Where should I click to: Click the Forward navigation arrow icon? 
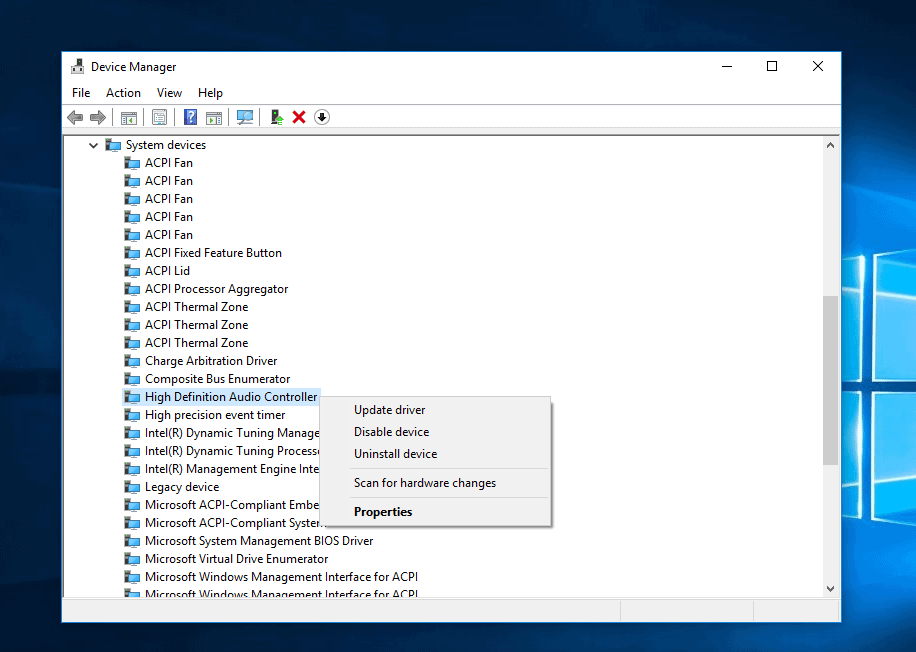coord(98,117)
